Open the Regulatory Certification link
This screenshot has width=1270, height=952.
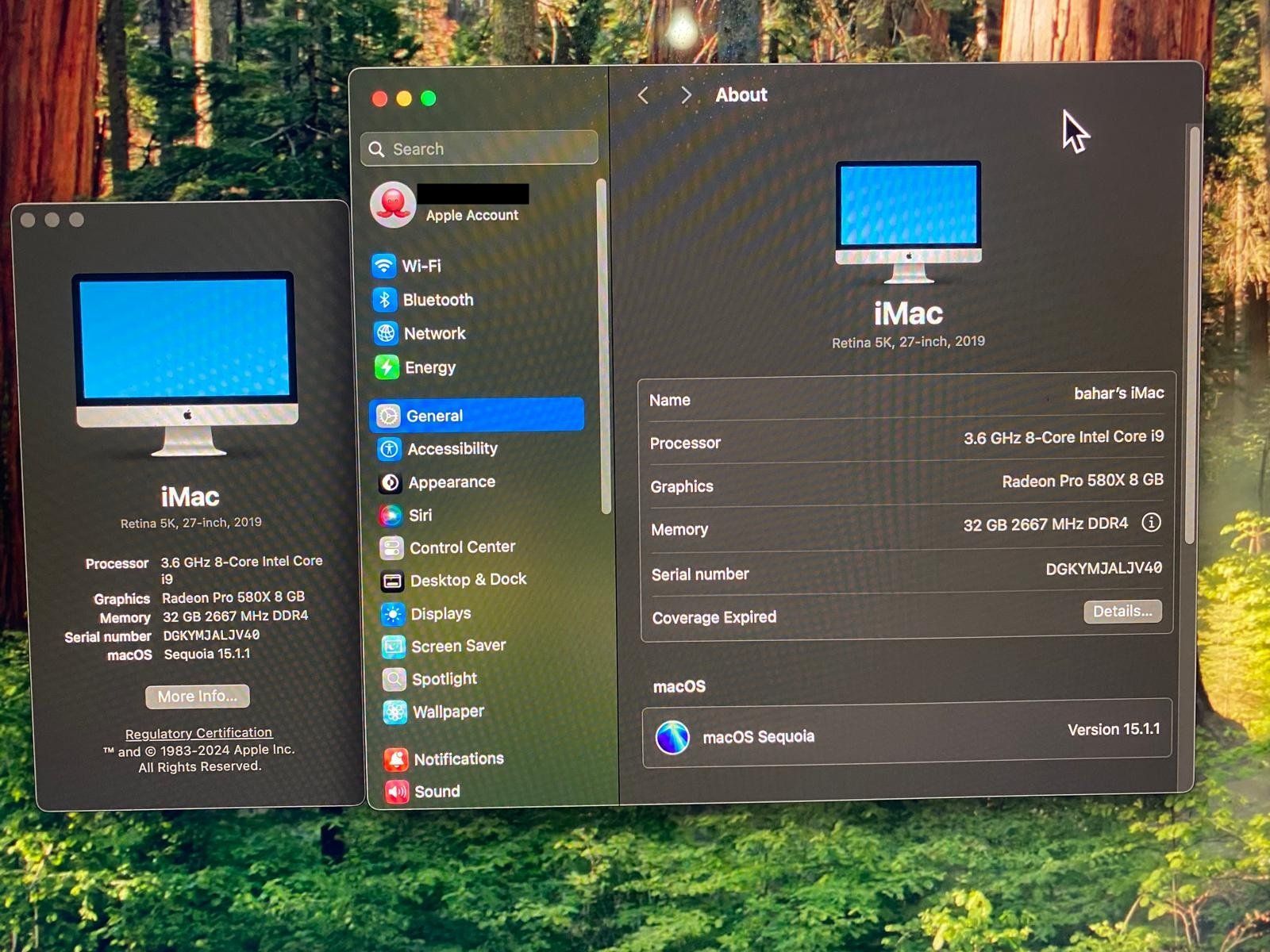[x=198, y=733]
